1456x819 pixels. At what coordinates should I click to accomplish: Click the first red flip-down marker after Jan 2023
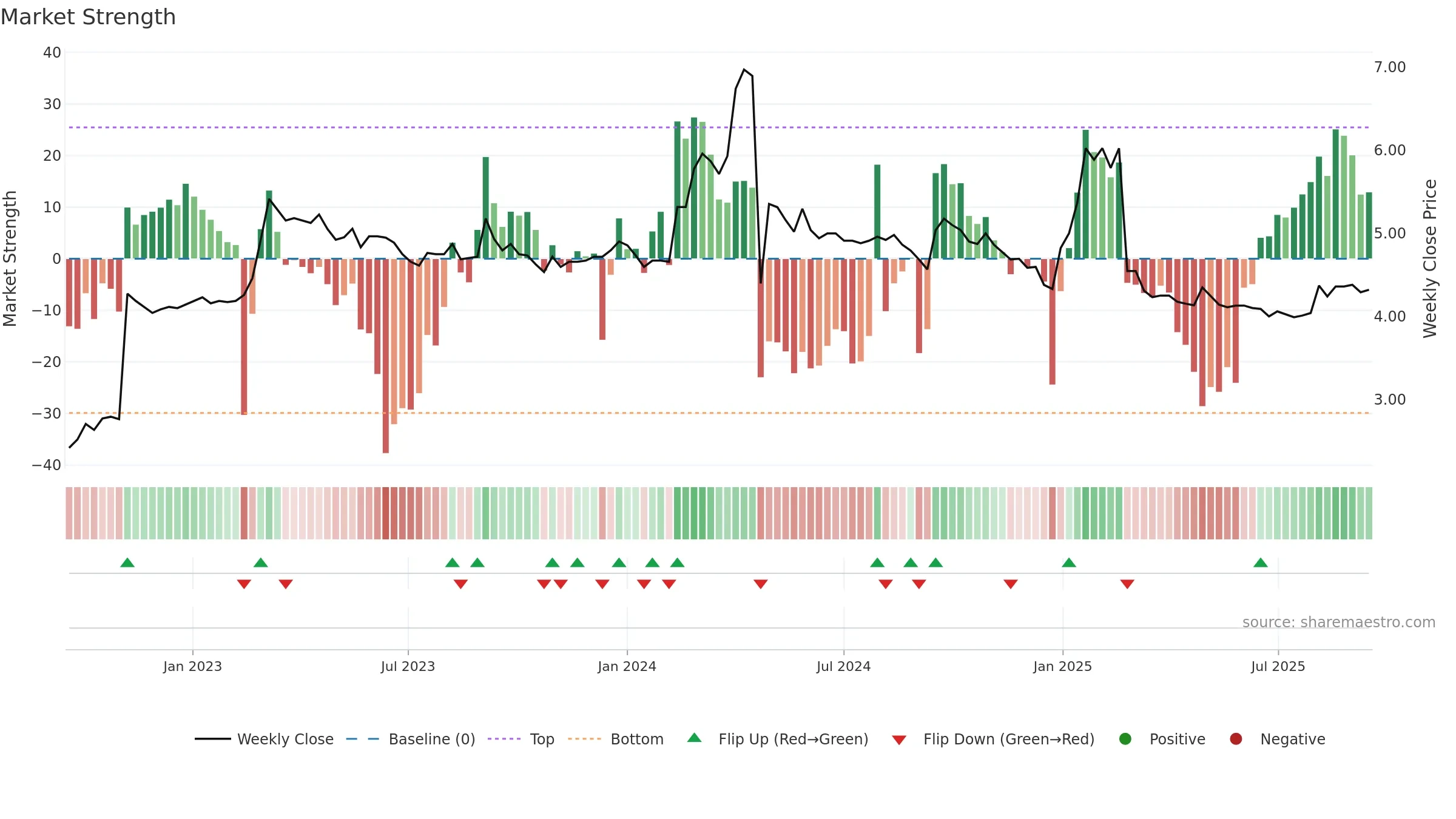click(x=244, y=584)
